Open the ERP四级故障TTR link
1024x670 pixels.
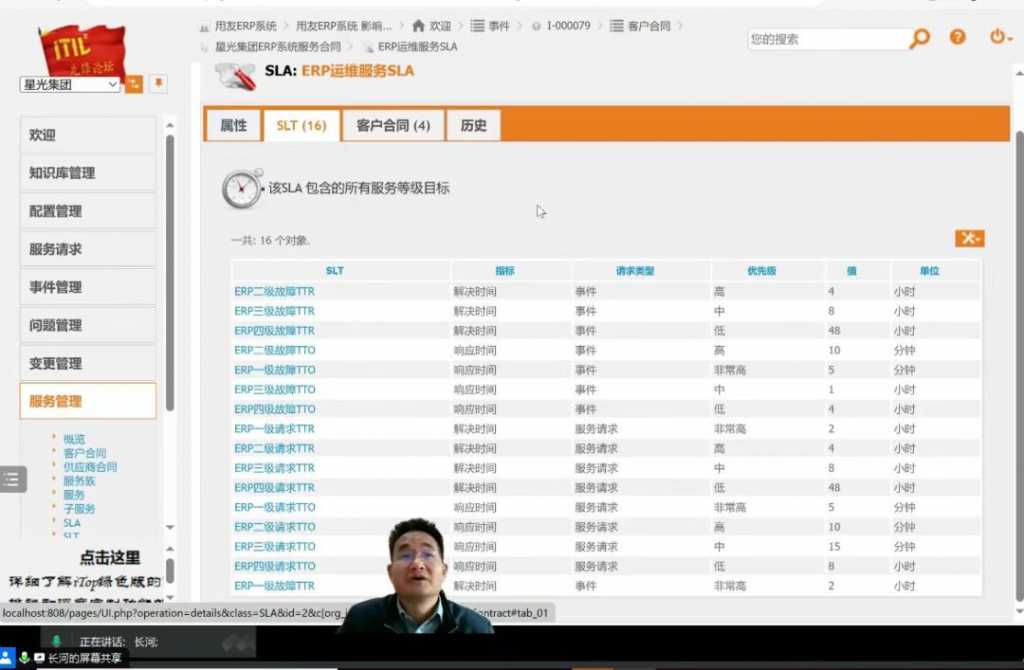(x=274, y=330)
